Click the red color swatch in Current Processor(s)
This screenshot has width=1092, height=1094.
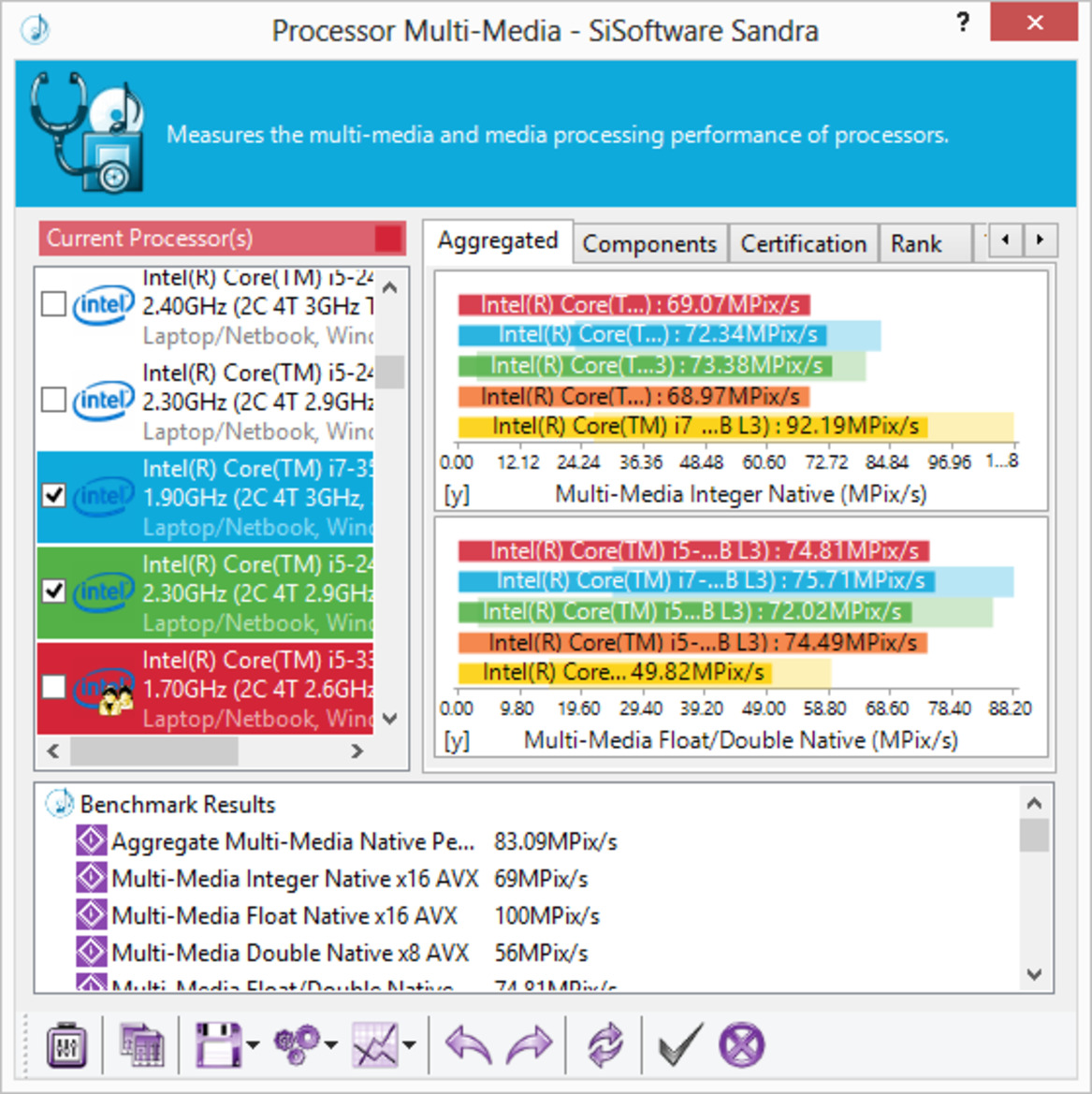point(388,239)
